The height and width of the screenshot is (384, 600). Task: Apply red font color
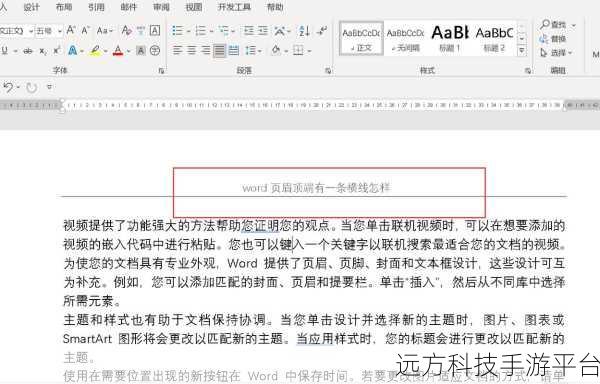click(118, 50)
